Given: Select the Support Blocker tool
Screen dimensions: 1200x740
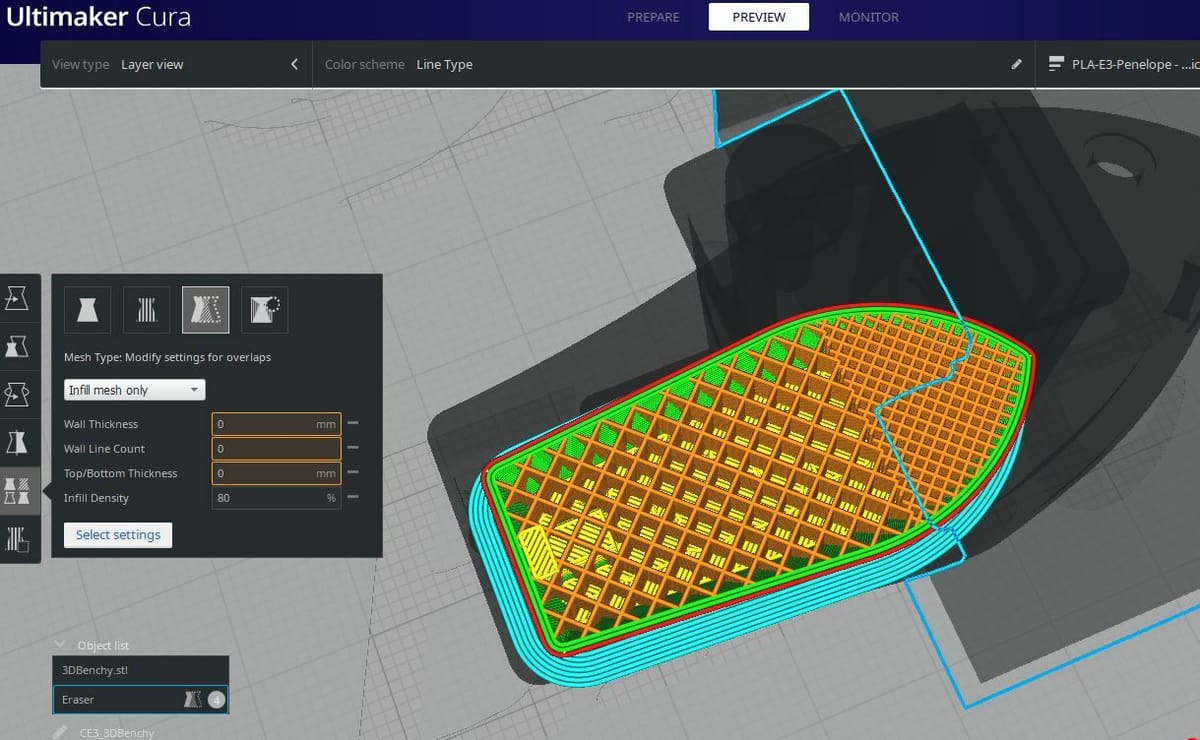Looking at the screenshot, I should point(18,538).
